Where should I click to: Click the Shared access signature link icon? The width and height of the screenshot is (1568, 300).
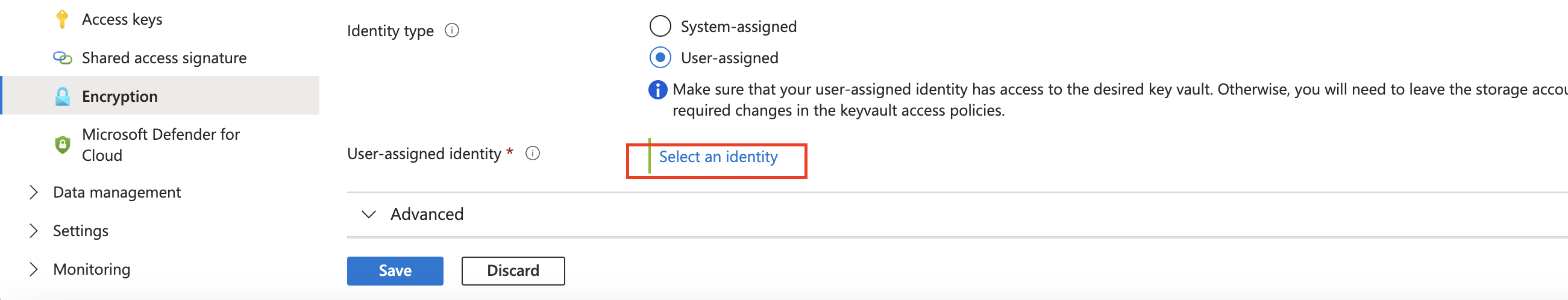62,58
